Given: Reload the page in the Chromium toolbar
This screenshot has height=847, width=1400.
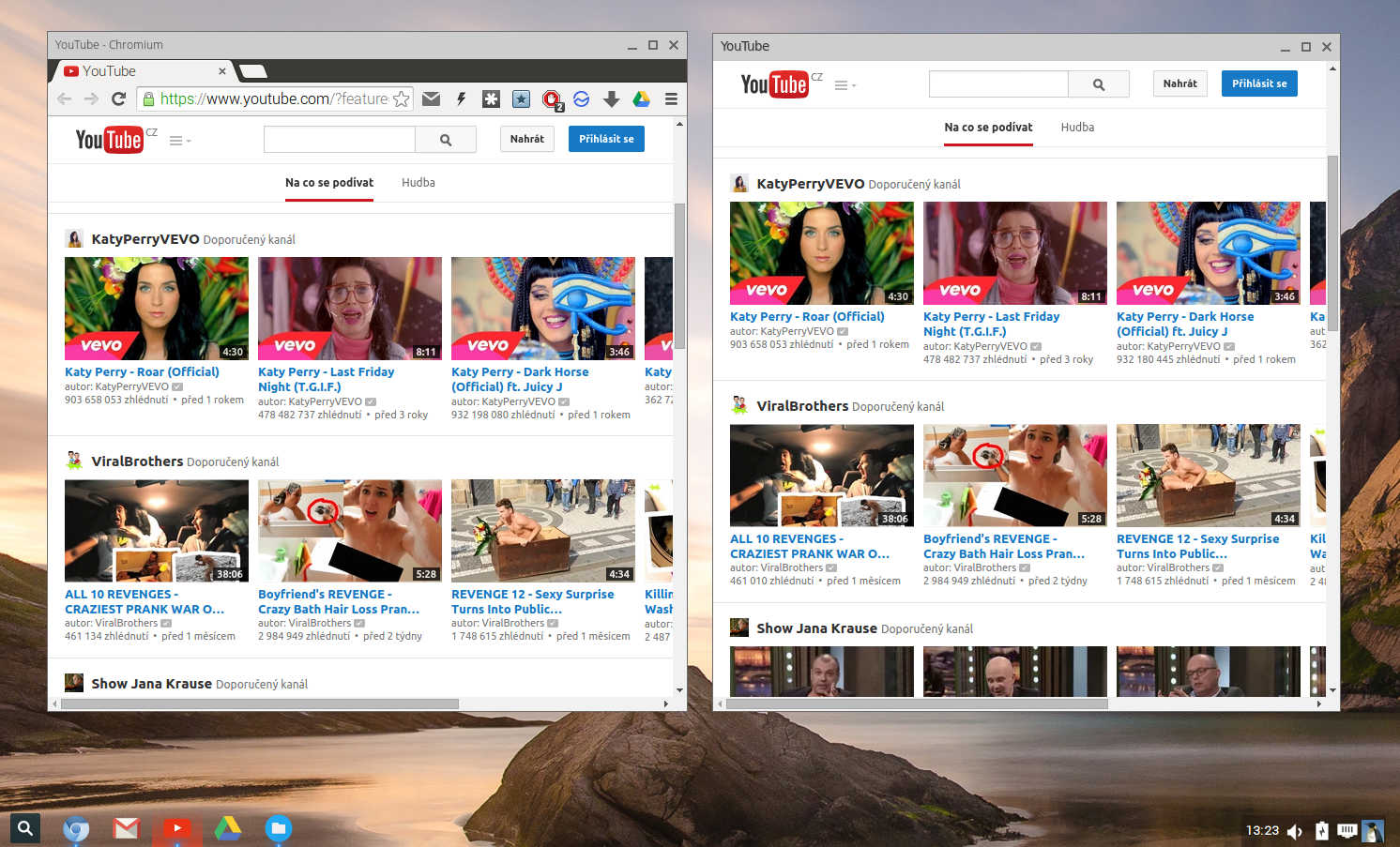Looking at the screenshot, I should (x=118, y=98).
